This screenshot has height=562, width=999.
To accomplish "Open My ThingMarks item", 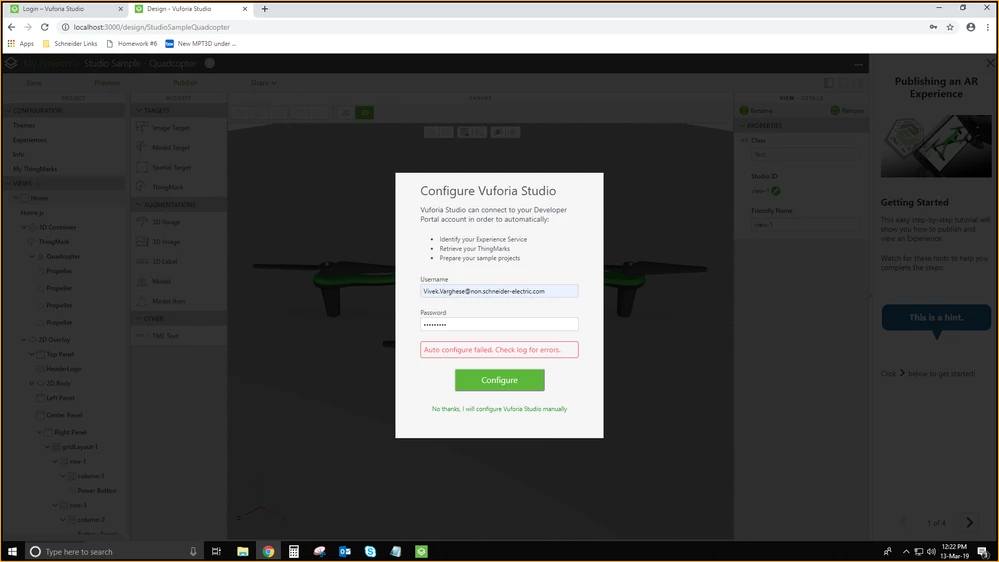I will coord(35,169).
